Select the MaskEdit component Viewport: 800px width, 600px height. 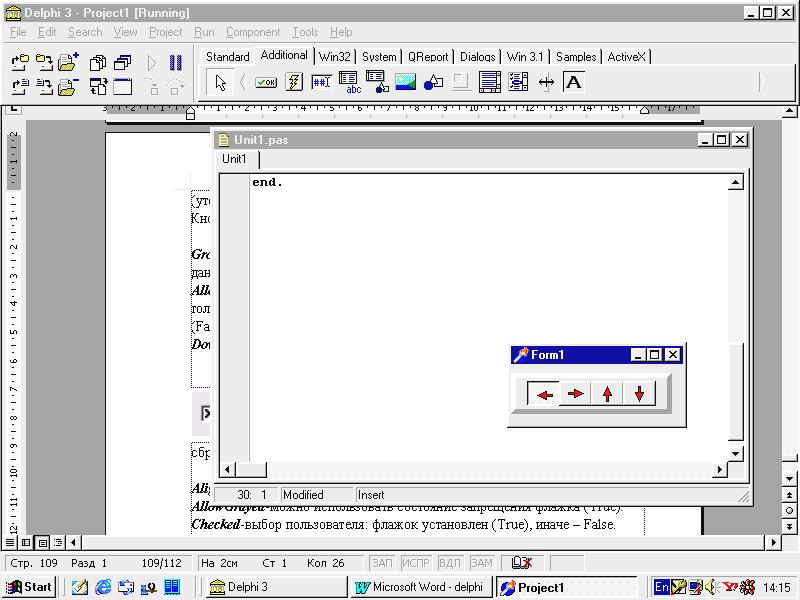321,82
